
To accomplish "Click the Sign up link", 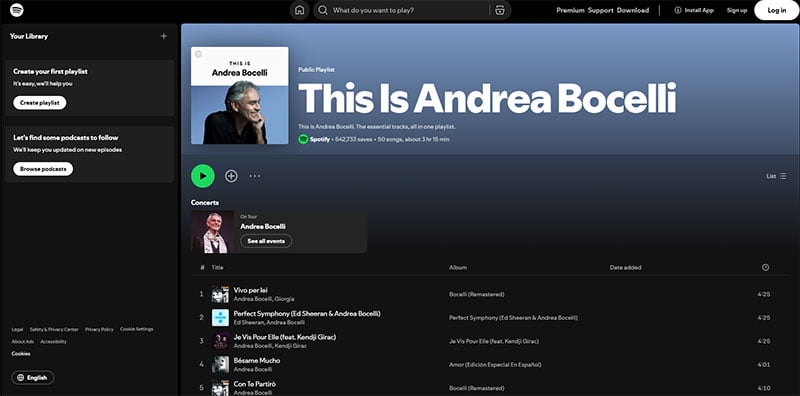I will [737, 10].
